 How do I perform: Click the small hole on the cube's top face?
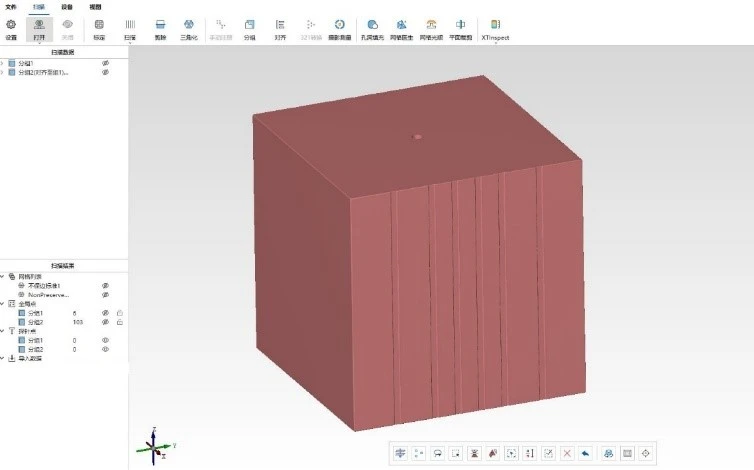pos(418,137)
